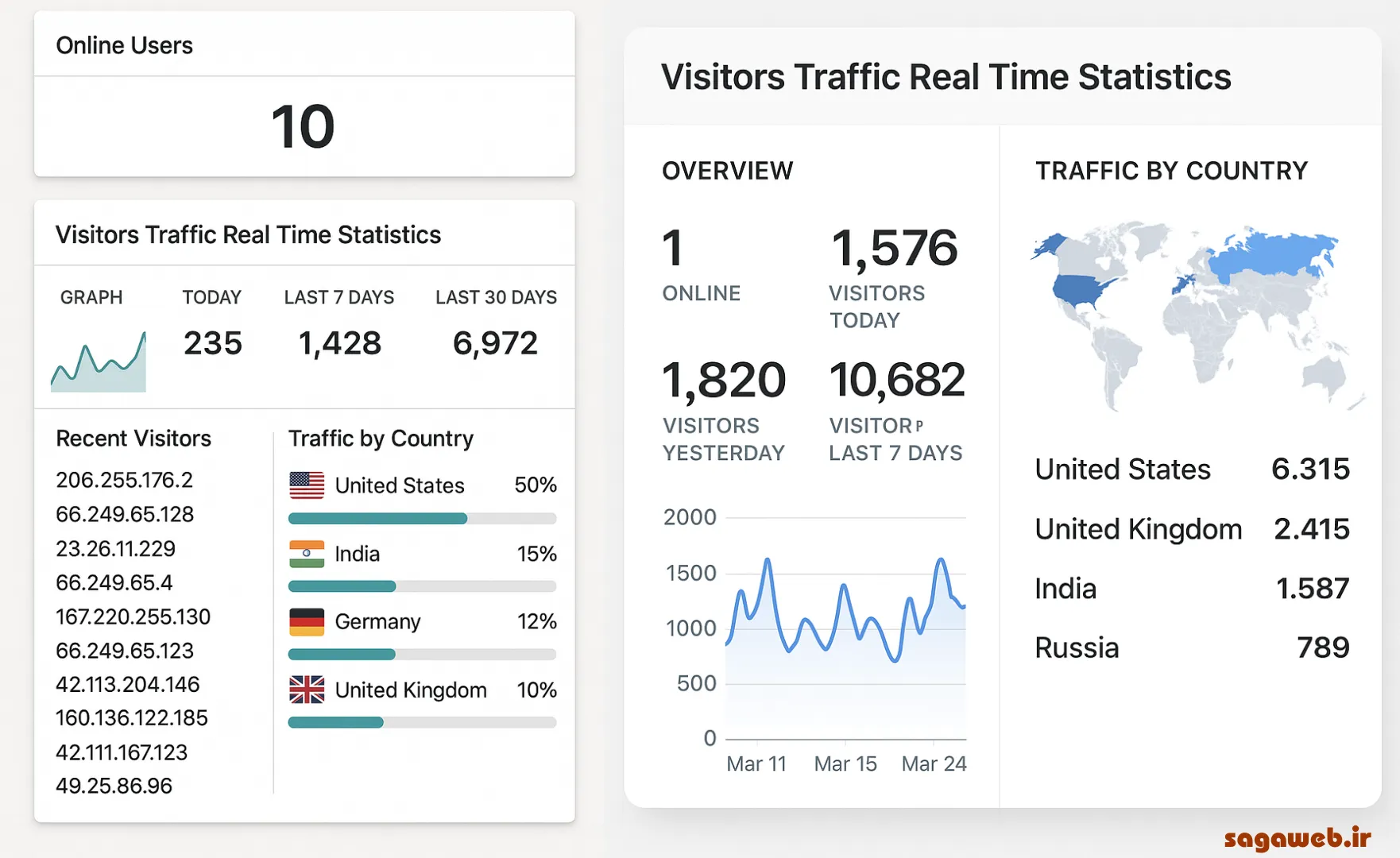Click the United States flag icon
This screenshot has height=858, width=1400.
point(307,485)
